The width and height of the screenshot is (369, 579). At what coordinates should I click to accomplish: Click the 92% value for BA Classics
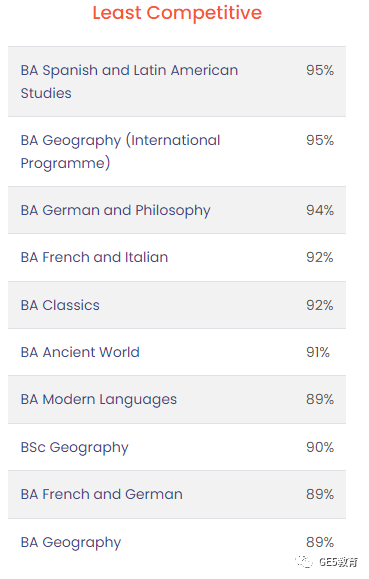point(320,305)
